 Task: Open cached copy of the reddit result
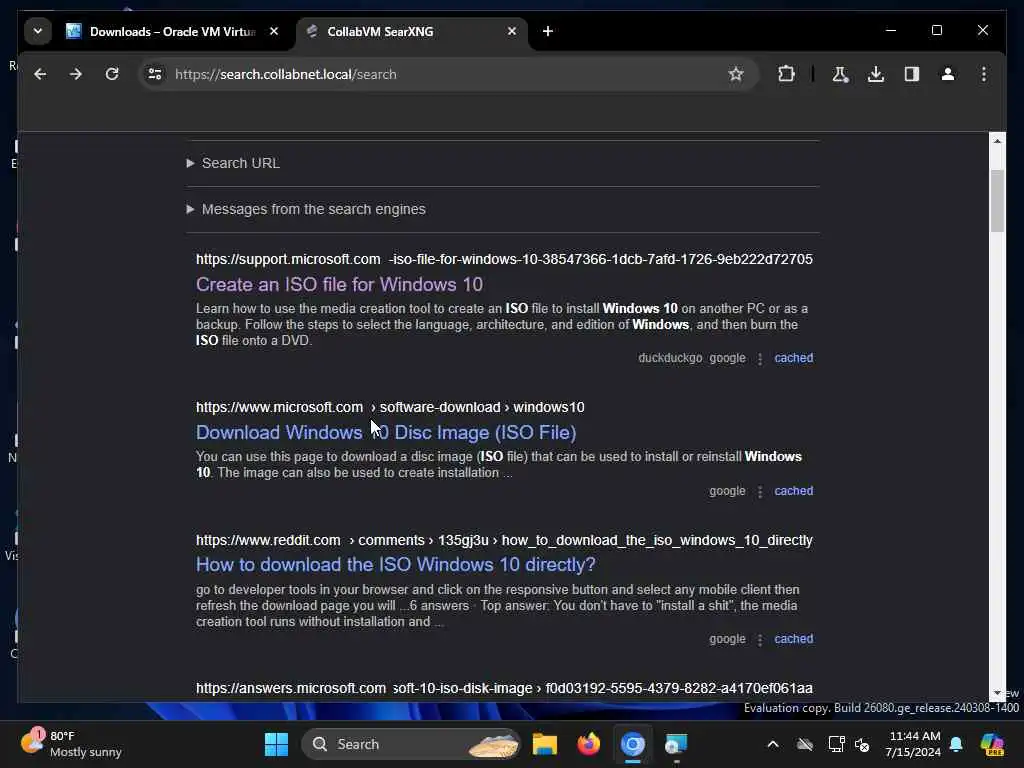pyautogui.click(x=793, y=639)
